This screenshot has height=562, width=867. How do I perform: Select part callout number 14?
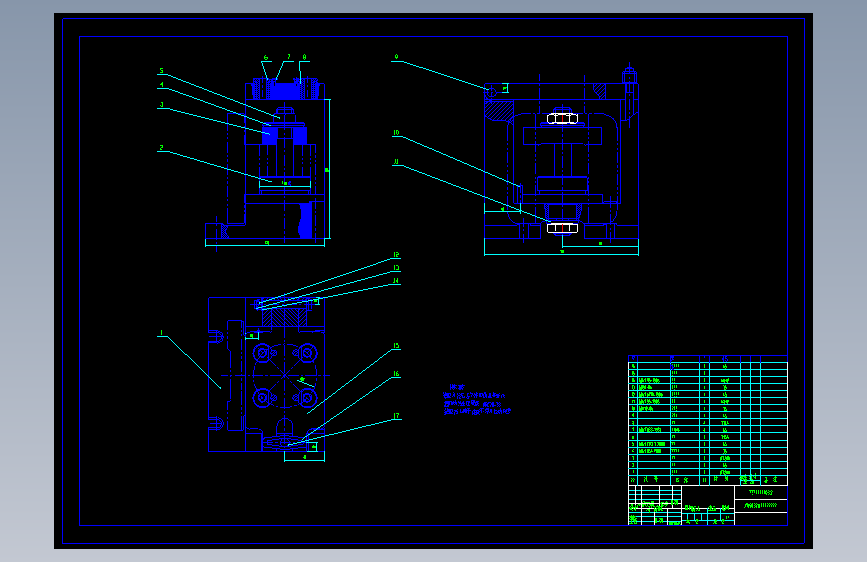(x=396, y=281)
